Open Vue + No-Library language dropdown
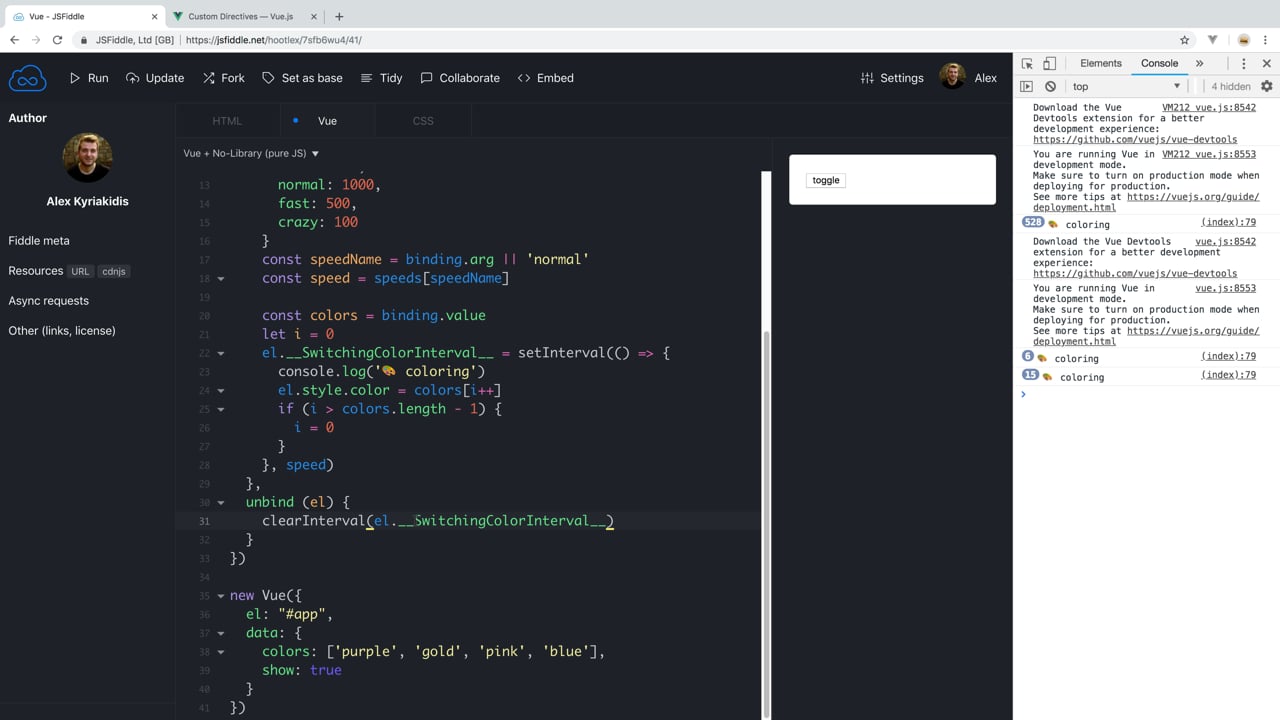The height and width of the screenshot is (720, 1280). [251, 153]
